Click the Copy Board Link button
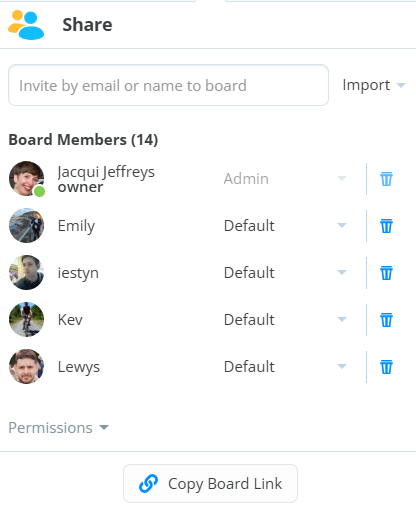Screen dimensions: 416x517 click(210, 483)
